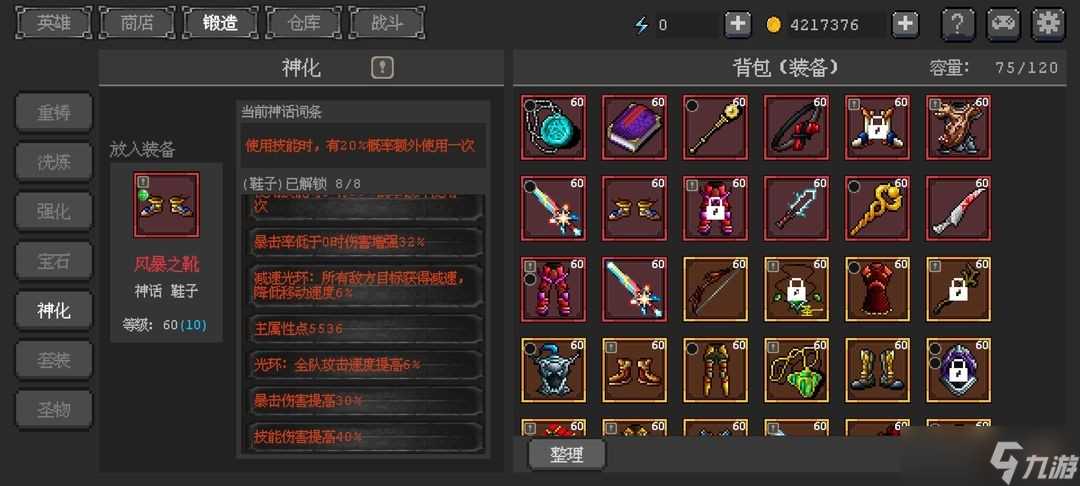Switch to the 英雄 tab
The image size is (1080, 486).
click(x=54, y=23)
